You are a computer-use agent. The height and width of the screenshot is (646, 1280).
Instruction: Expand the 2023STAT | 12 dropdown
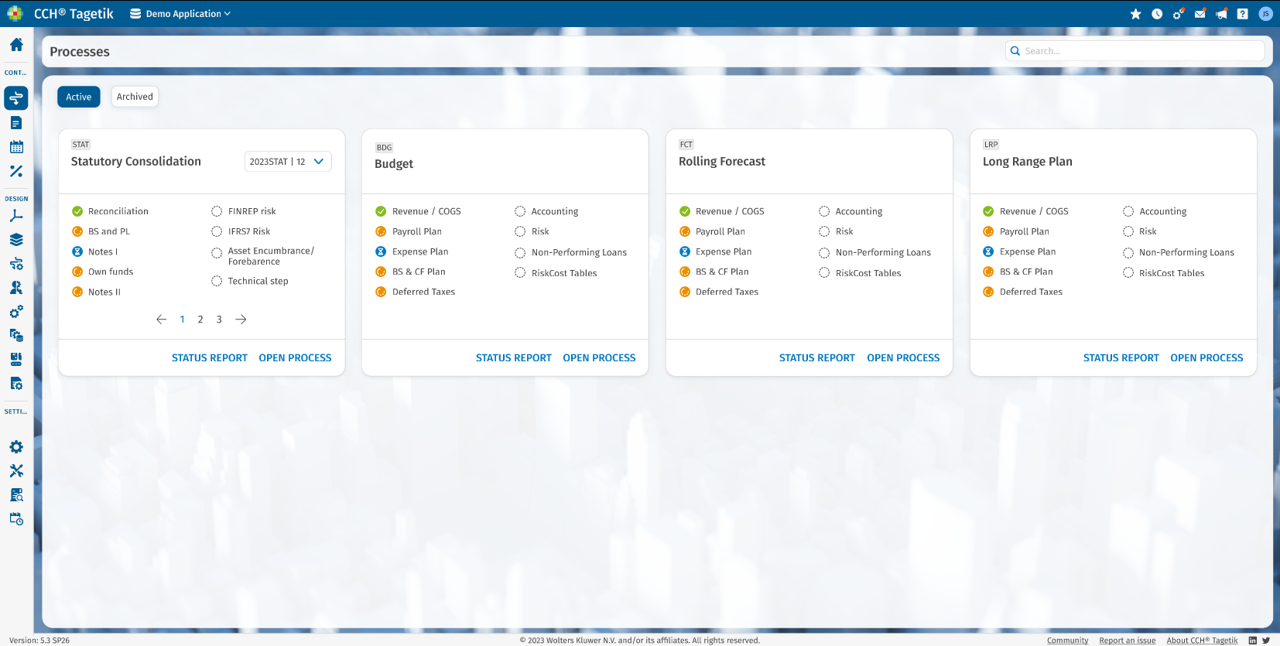pos(288,161)
